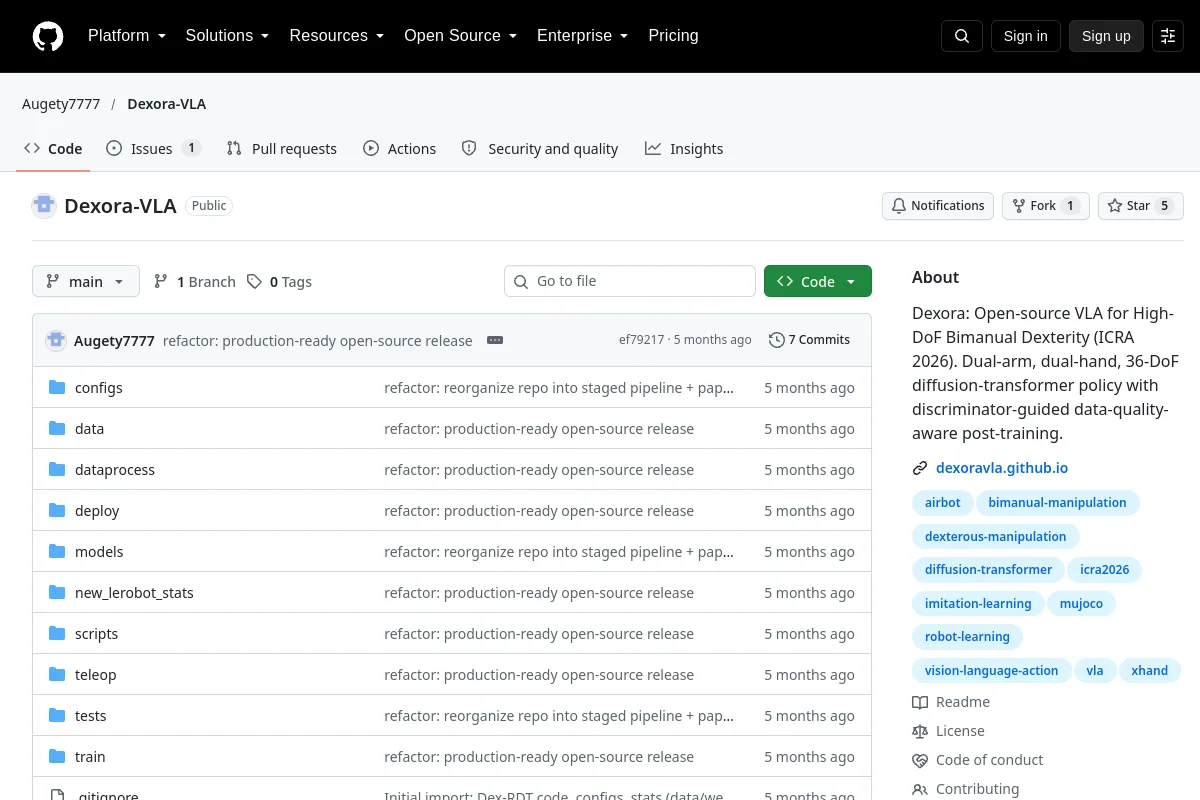1200x800 pixels.
Task: Click the diffusion-transformer topic tag
Action: (988, 570)
